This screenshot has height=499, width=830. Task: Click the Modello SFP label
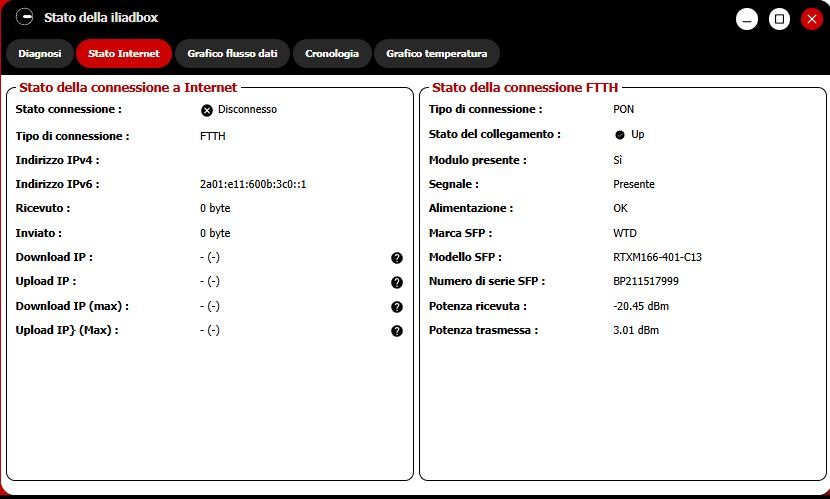tap(465, 257)
